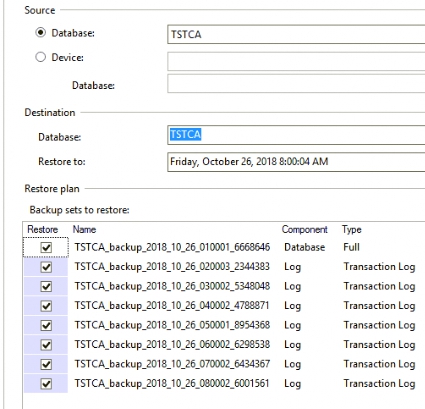The height and width of the screenshot is (409, 425).
Task: Toggle the checkbox for backup 050001_8954368
Action: point(46,325)
